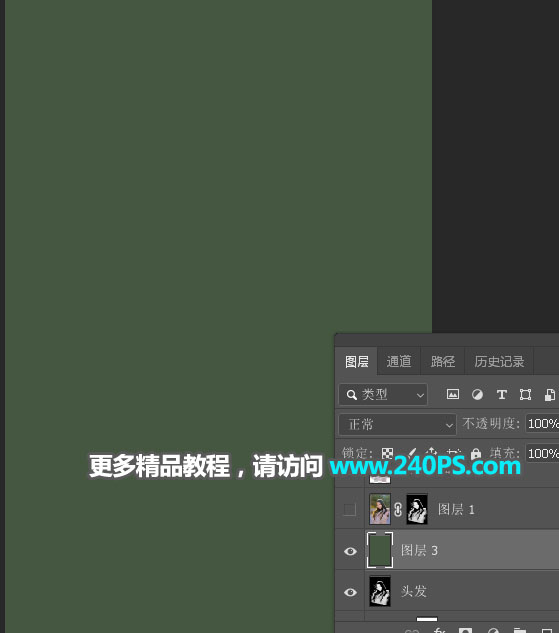Open the 类型 filter dropdown
559x633 pixels.
point(383,394)
